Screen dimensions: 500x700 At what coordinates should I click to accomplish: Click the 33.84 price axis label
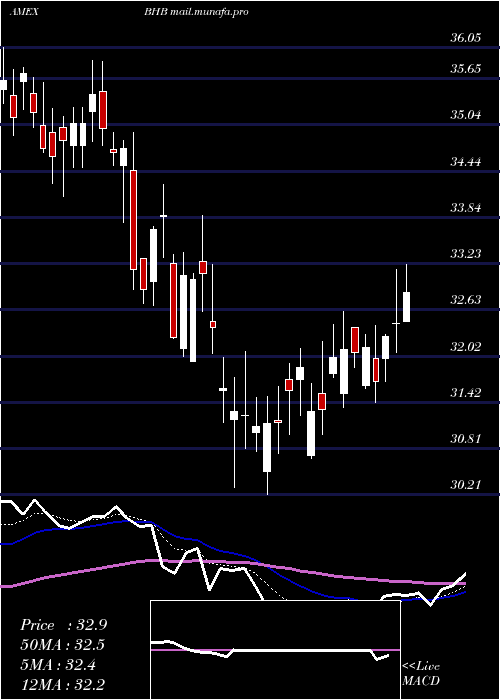466,208
